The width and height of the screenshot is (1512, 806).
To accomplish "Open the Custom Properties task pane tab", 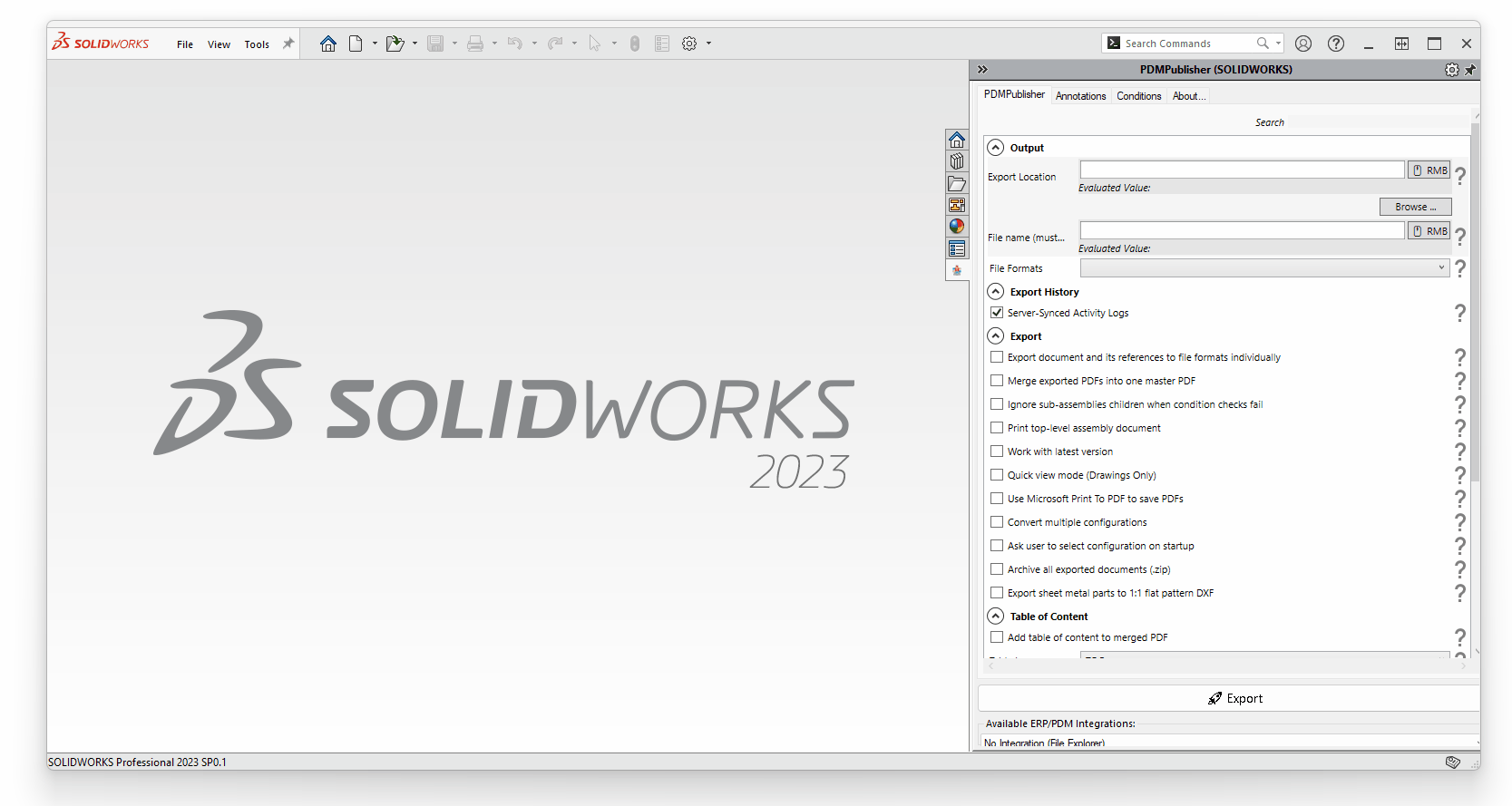I will click(957, 248).
